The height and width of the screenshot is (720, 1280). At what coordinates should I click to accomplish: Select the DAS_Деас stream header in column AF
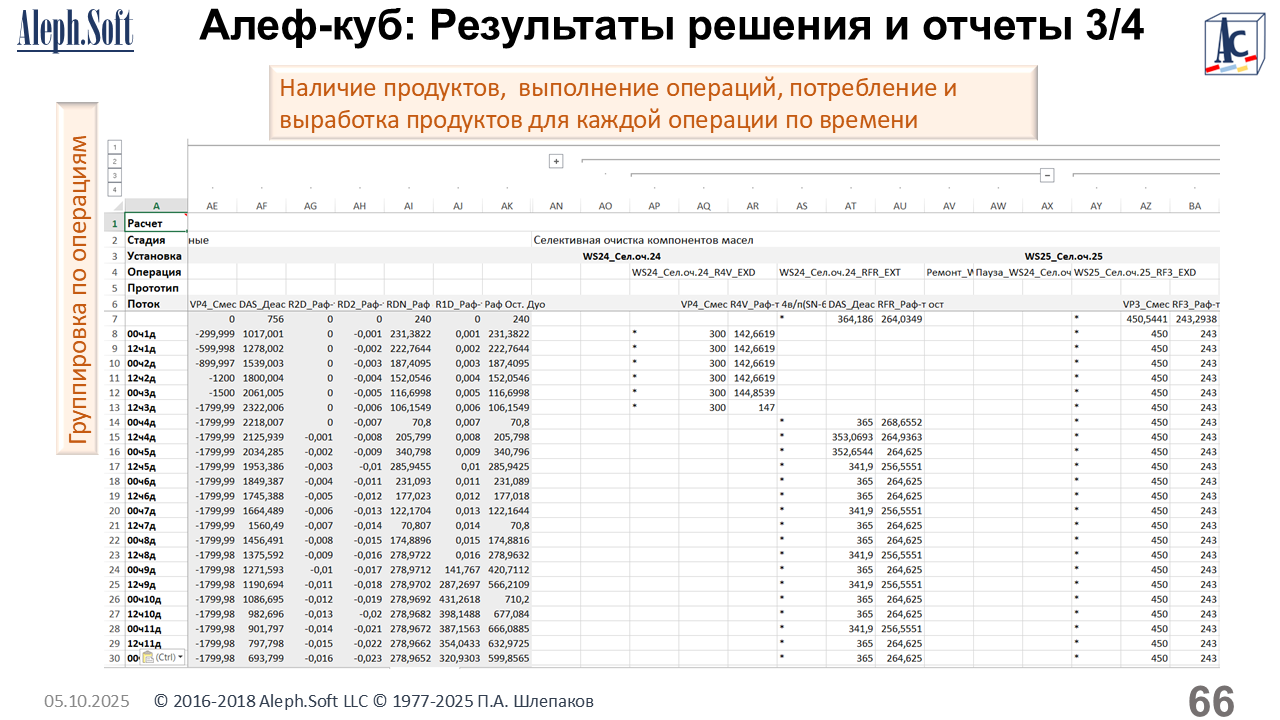pos(261,304)
